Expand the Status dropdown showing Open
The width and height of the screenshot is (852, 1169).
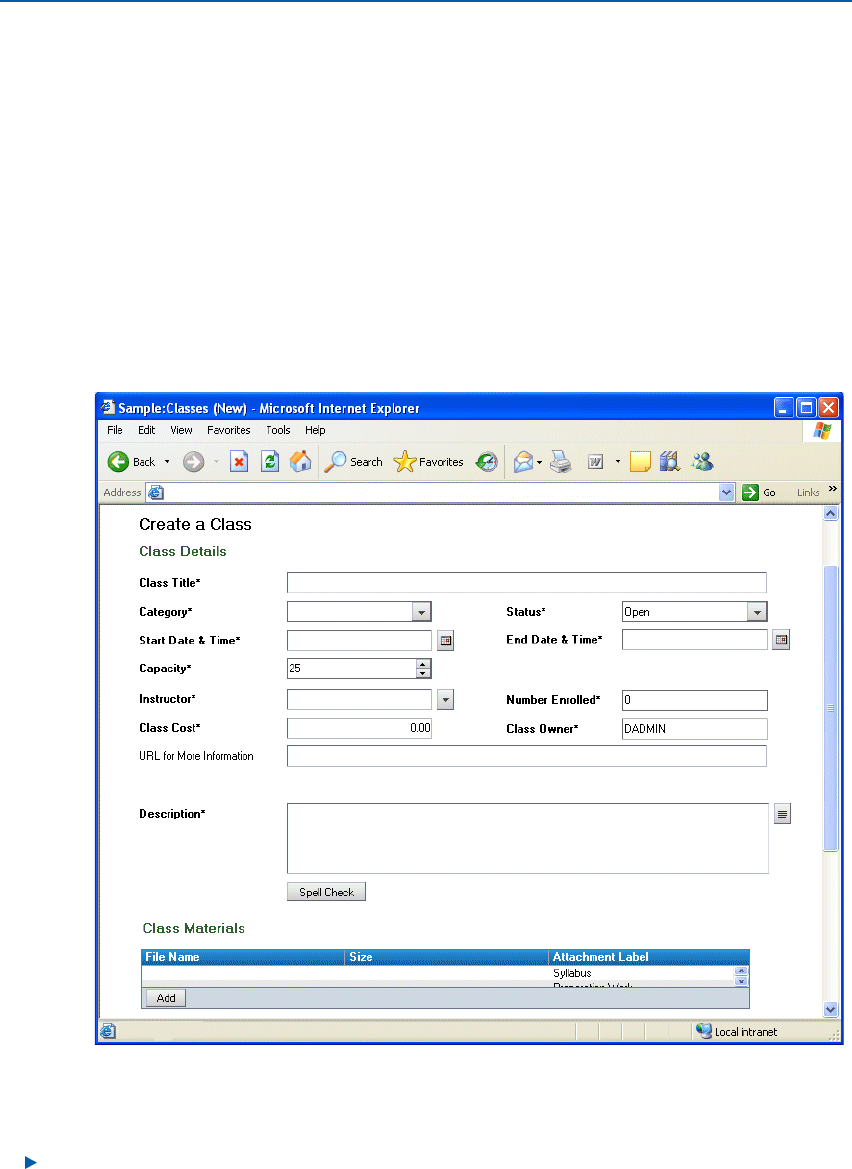tap(757, 612)
